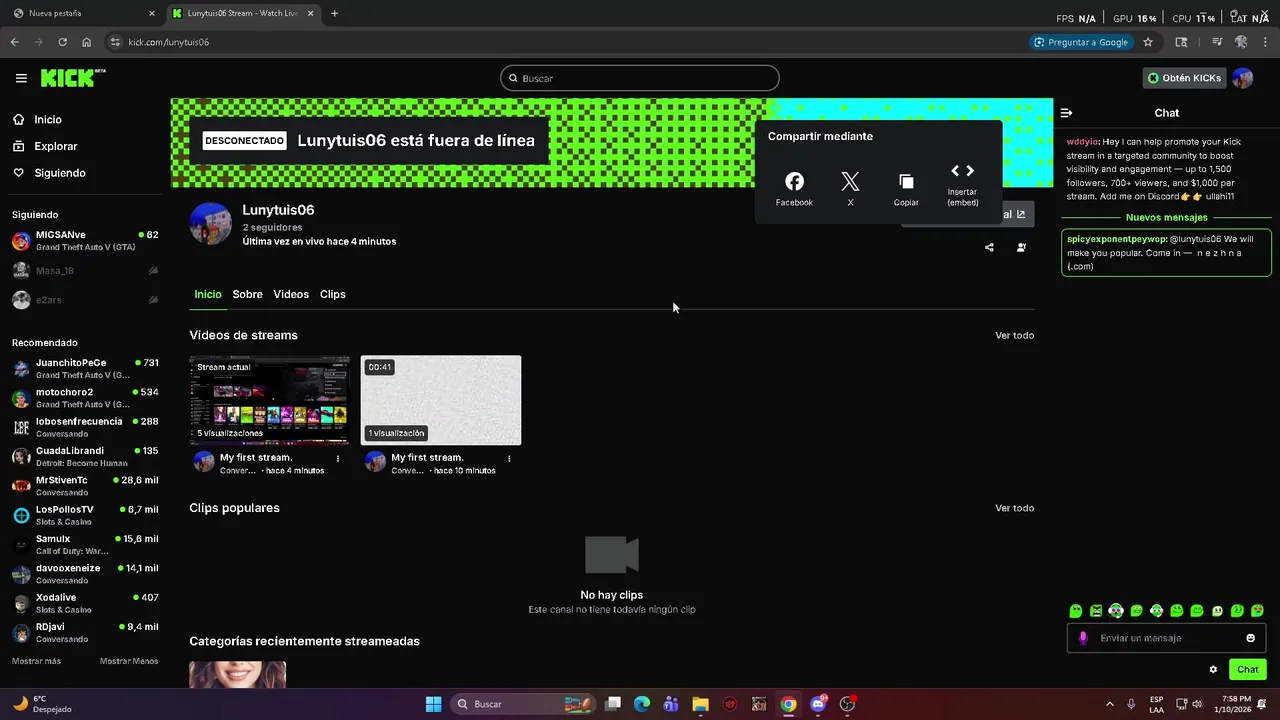
Task: Collapse list with Mostrar Menos
Action: 129,661
